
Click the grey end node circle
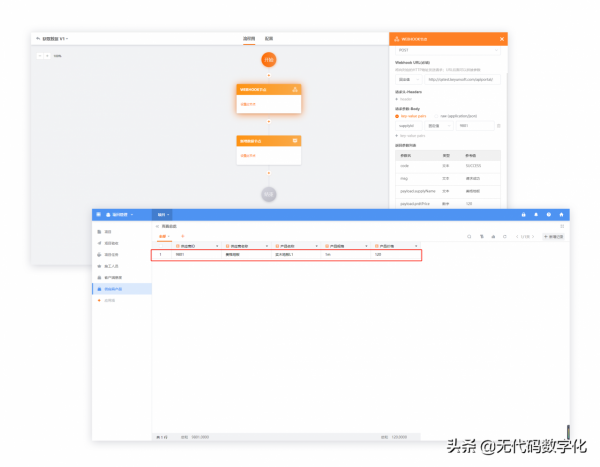[x=268, y=194]
